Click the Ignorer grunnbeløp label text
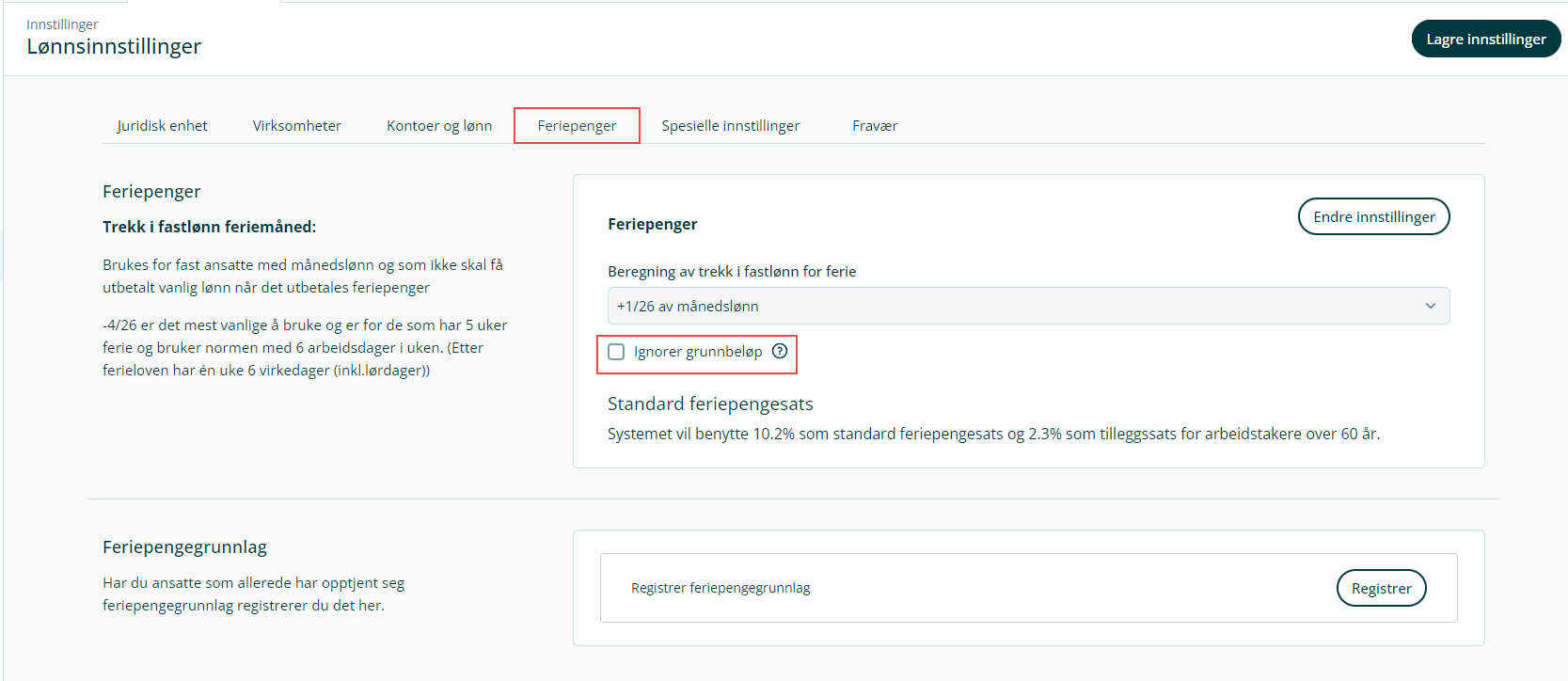Viewport: 1568px width, 681px height. (698, 352)
